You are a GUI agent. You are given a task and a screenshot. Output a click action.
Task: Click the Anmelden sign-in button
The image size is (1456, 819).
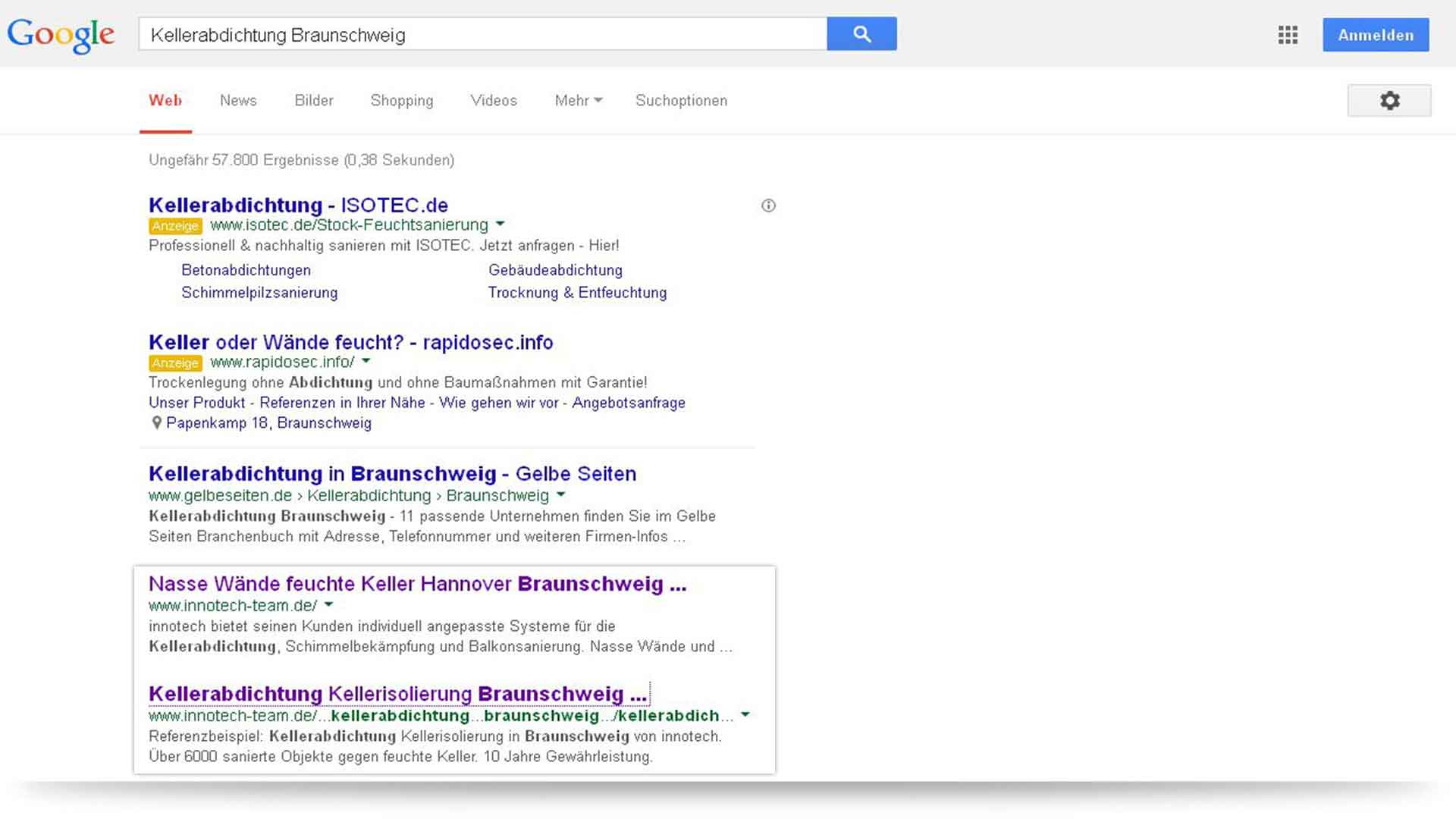click(1376, 35)
